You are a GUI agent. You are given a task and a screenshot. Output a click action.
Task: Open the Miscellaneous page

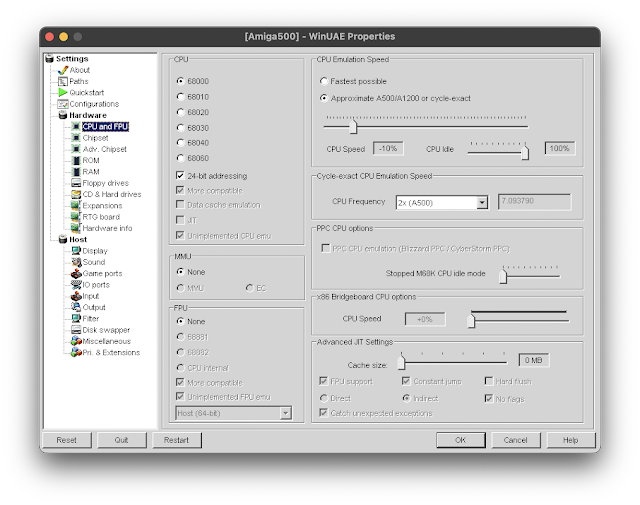107,341
